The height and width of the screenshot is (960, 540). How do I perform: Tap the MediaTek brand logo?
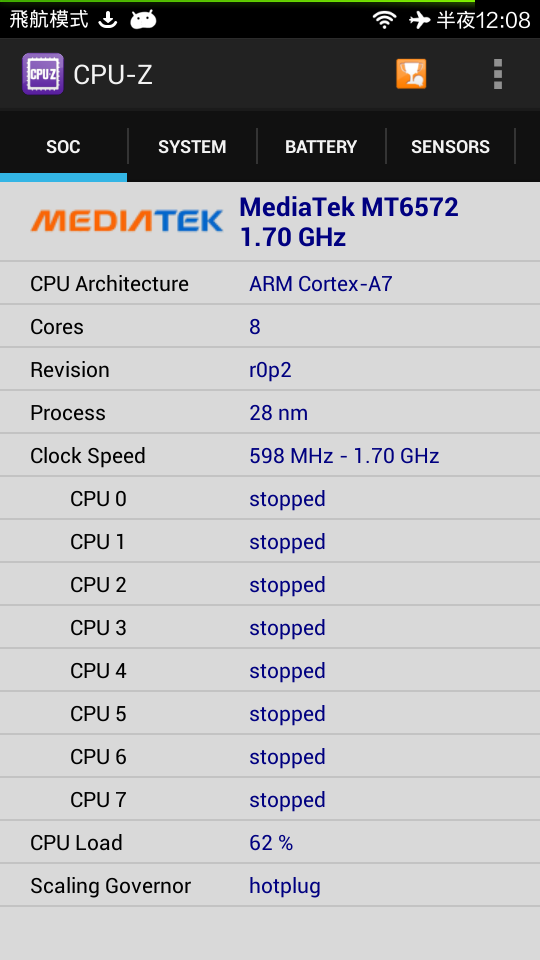(x=127, y=221)
